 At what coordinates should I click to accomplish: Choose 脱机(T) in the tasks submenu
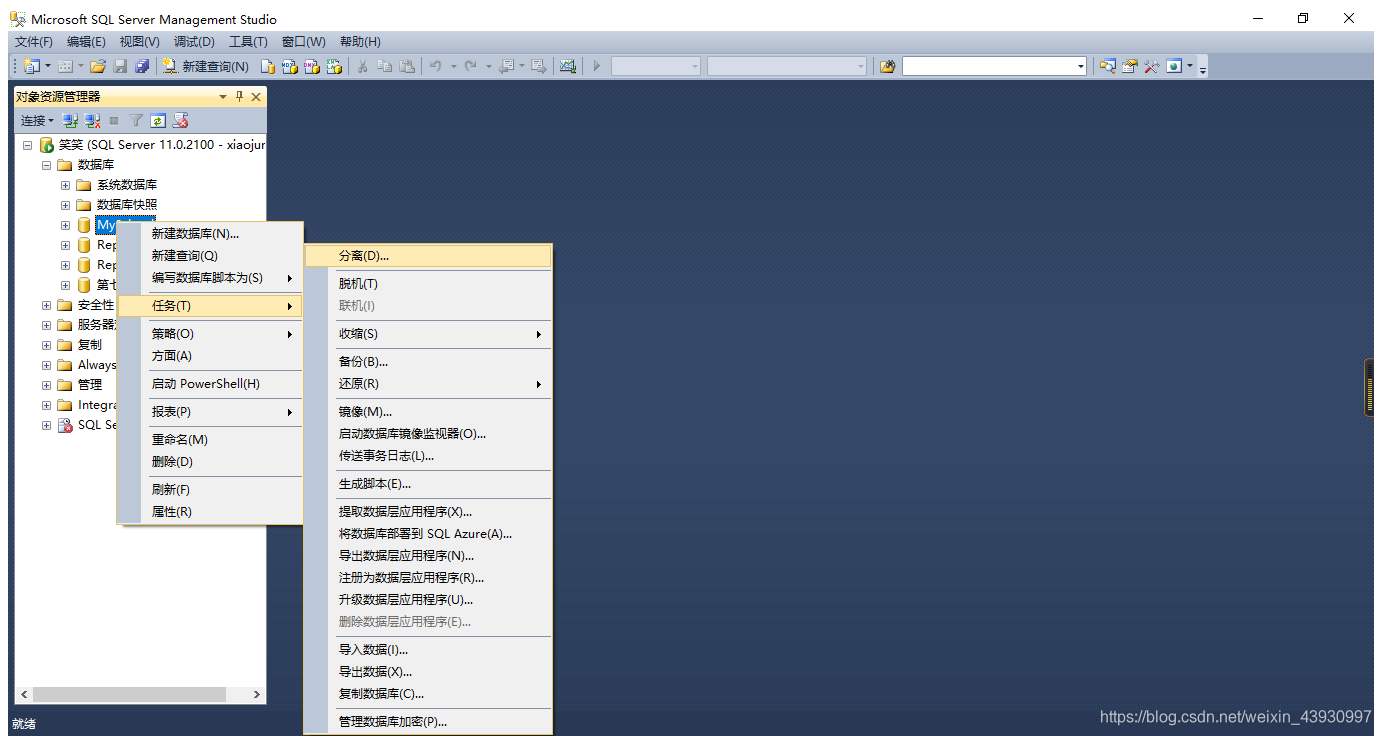click(428, 284)
